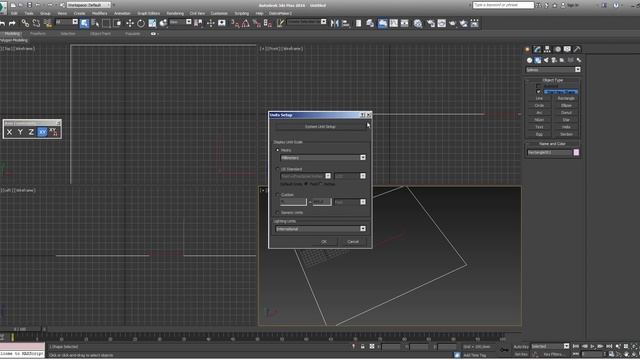Click the Rectangle spline button
This screenshot has height=360, width=640.
tap(566, 98)
